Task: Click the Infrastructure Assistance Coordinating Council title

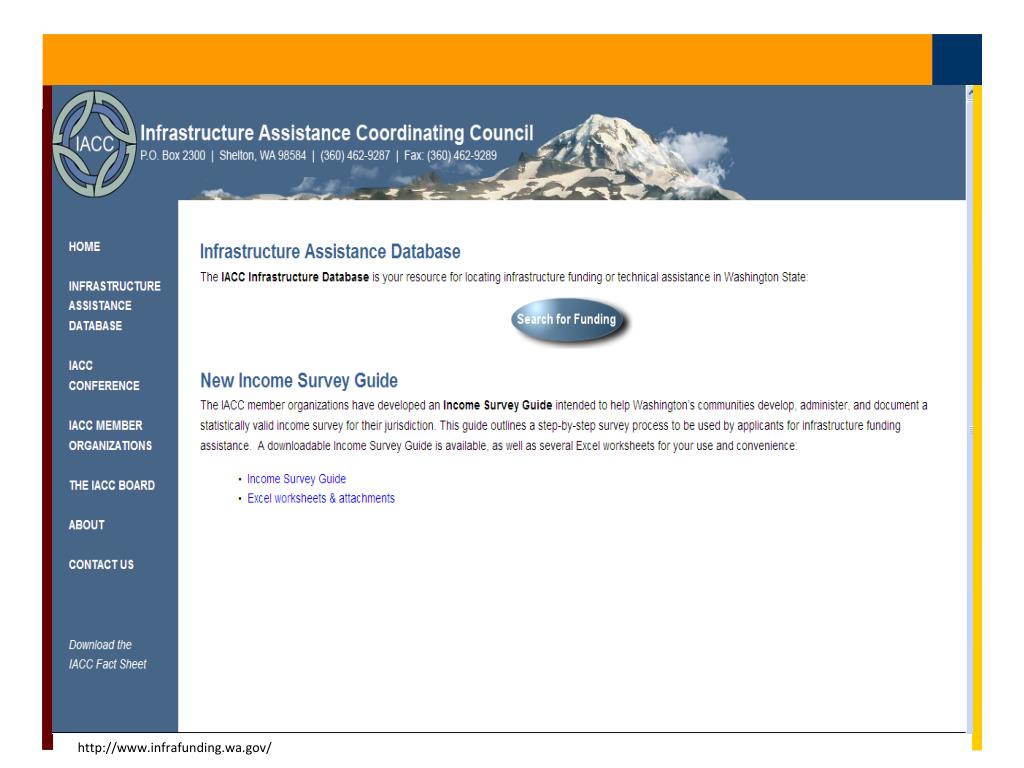Action: [x=337, y=133]
